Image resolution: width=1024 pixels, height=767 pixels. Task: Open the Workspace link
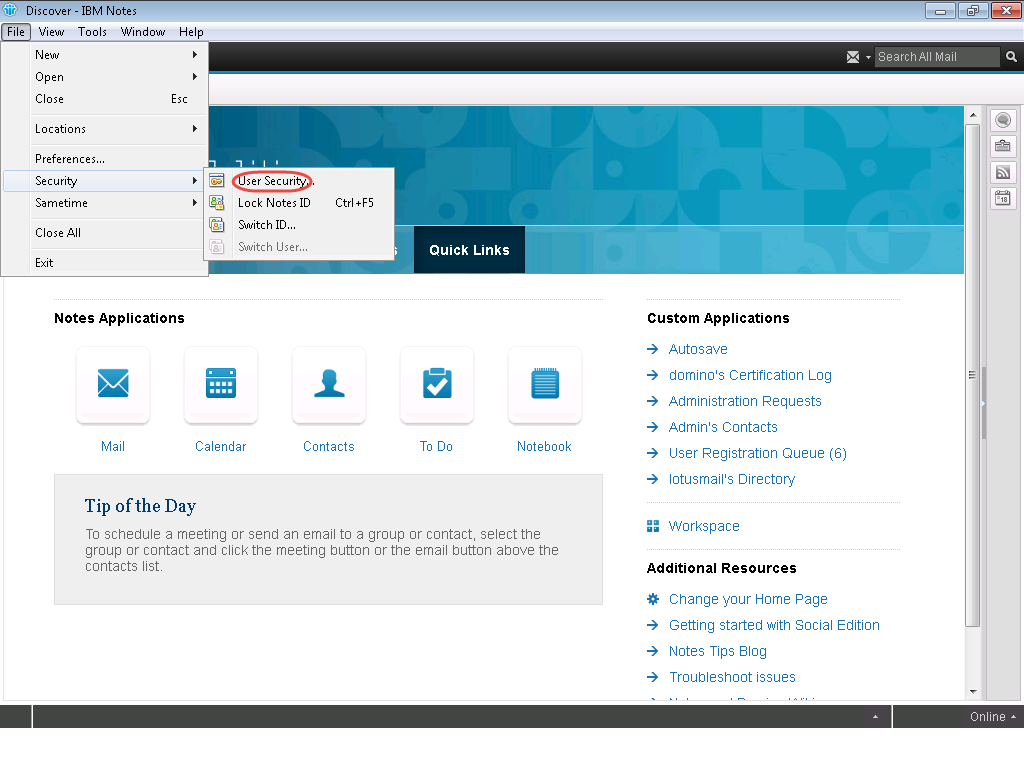[704, 527]
